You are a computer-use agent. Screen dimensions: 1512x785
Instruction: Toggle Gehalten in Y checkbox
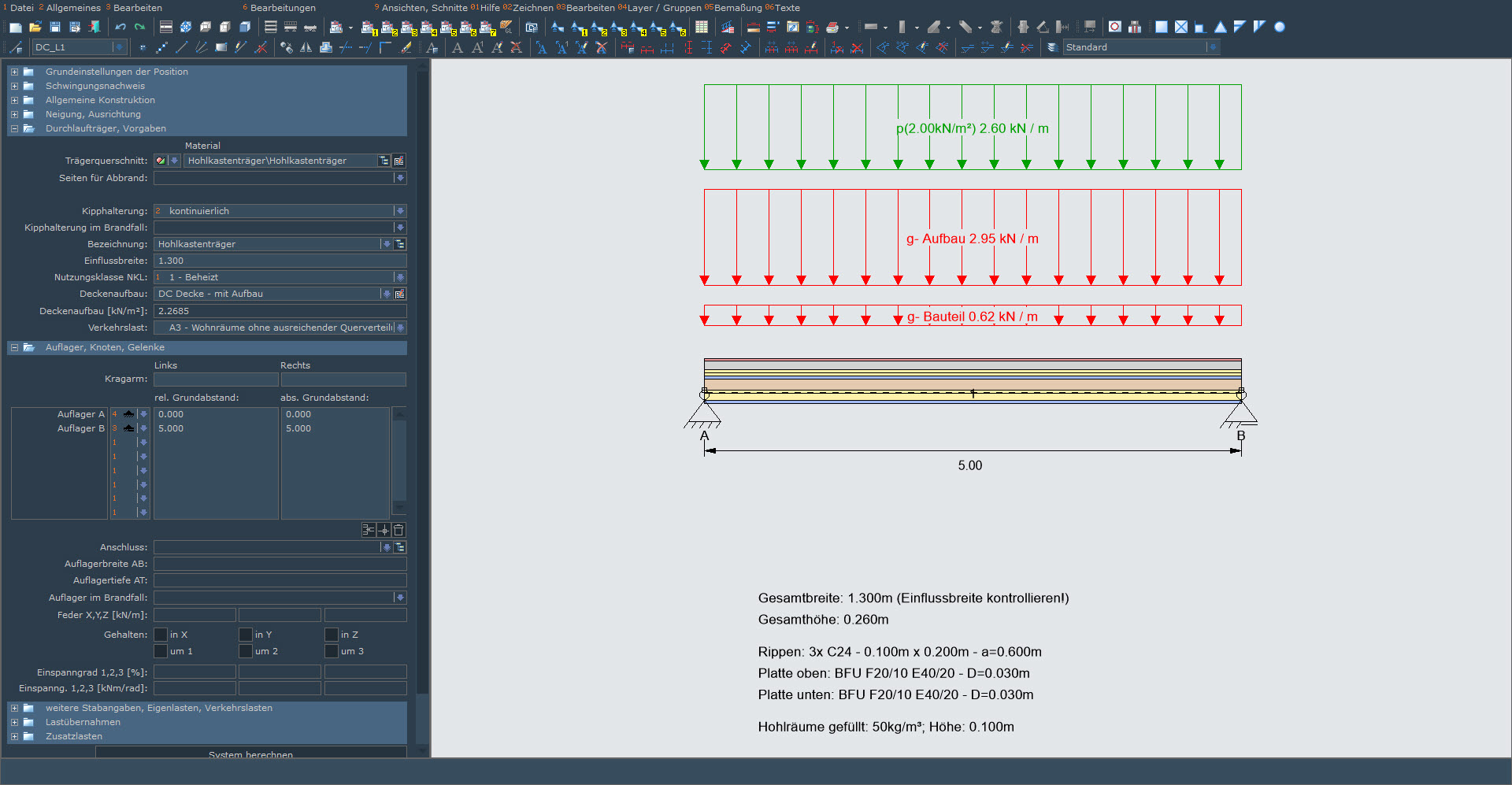click(246, 635)
